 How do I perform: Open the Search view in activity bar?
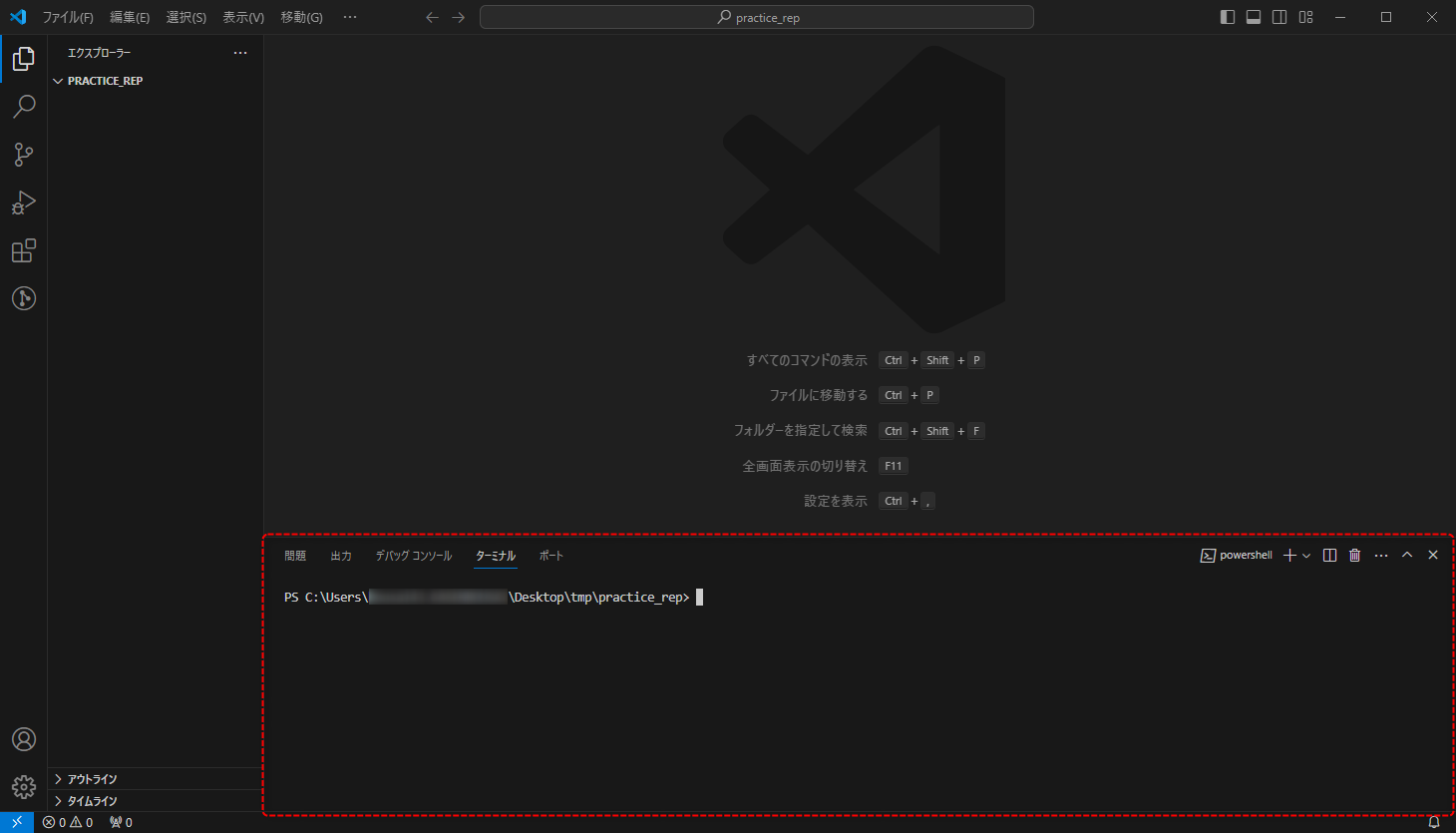[24, 107]
